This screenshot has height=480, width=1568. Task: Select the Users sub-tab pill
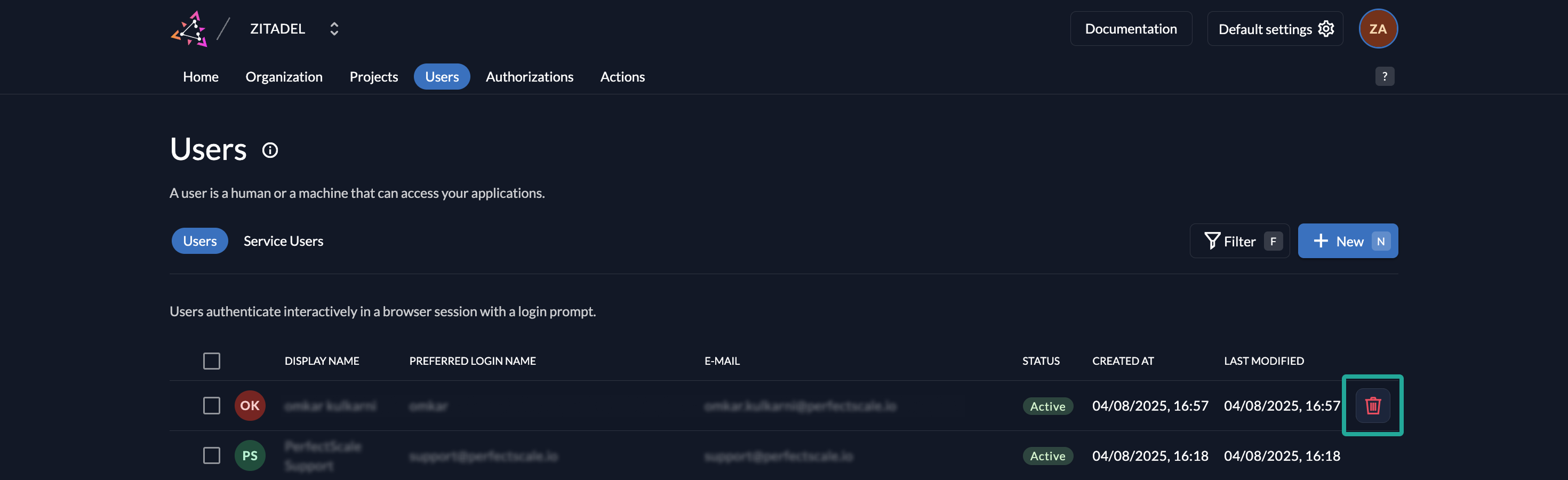click(x=199, y=241)
